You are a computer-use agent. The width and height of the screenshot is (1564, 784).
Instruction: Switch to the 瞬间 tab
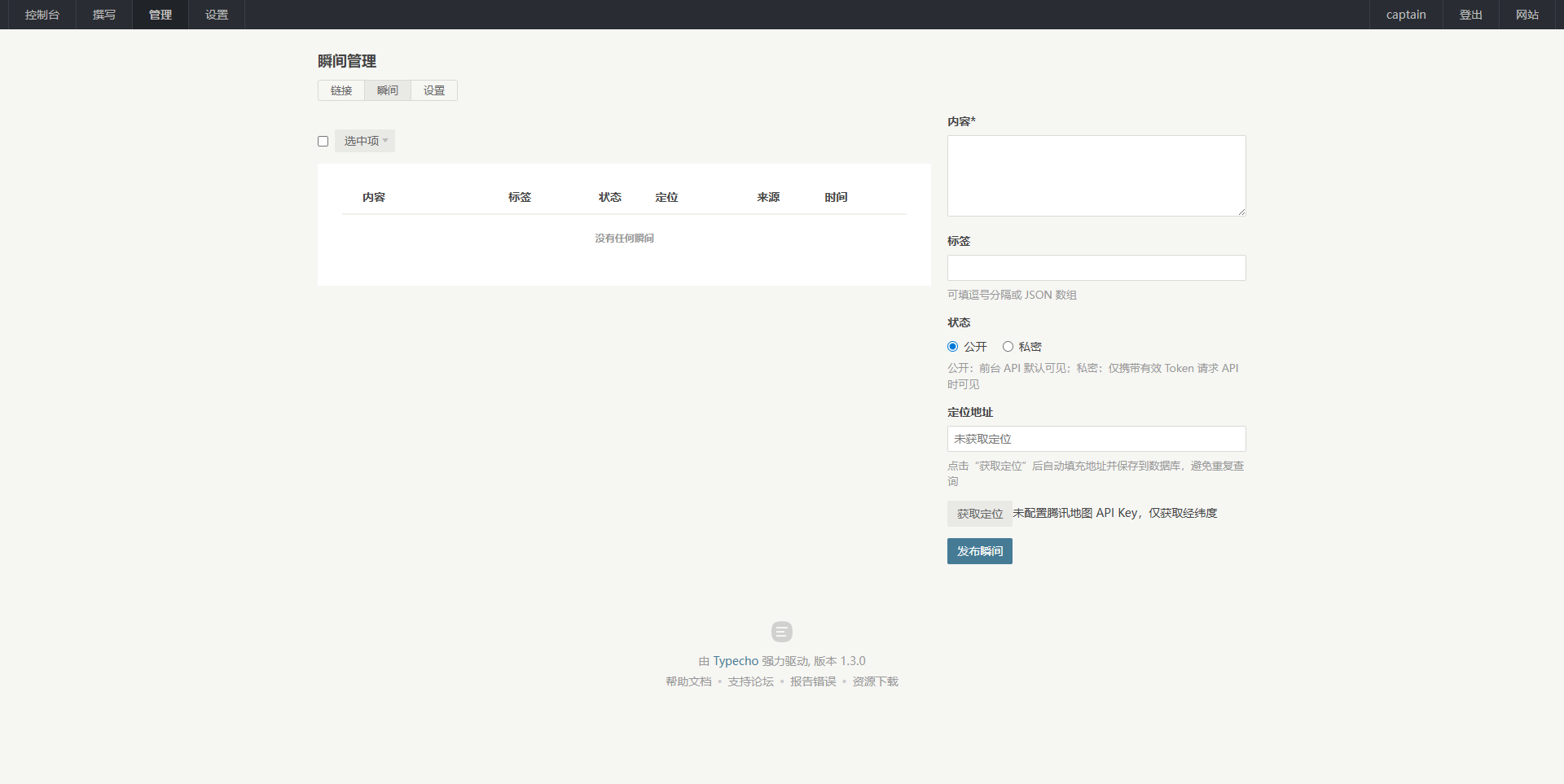point(388,90)
